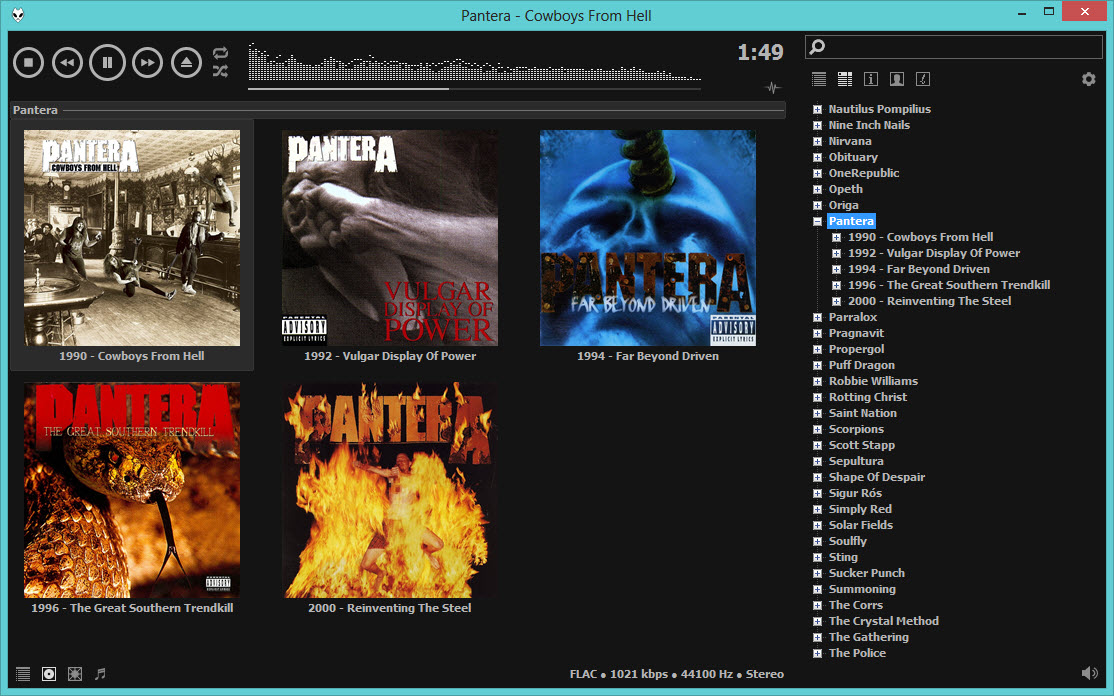
Task: Stop playback with the stop button
Action: click(x=29, y=63)
